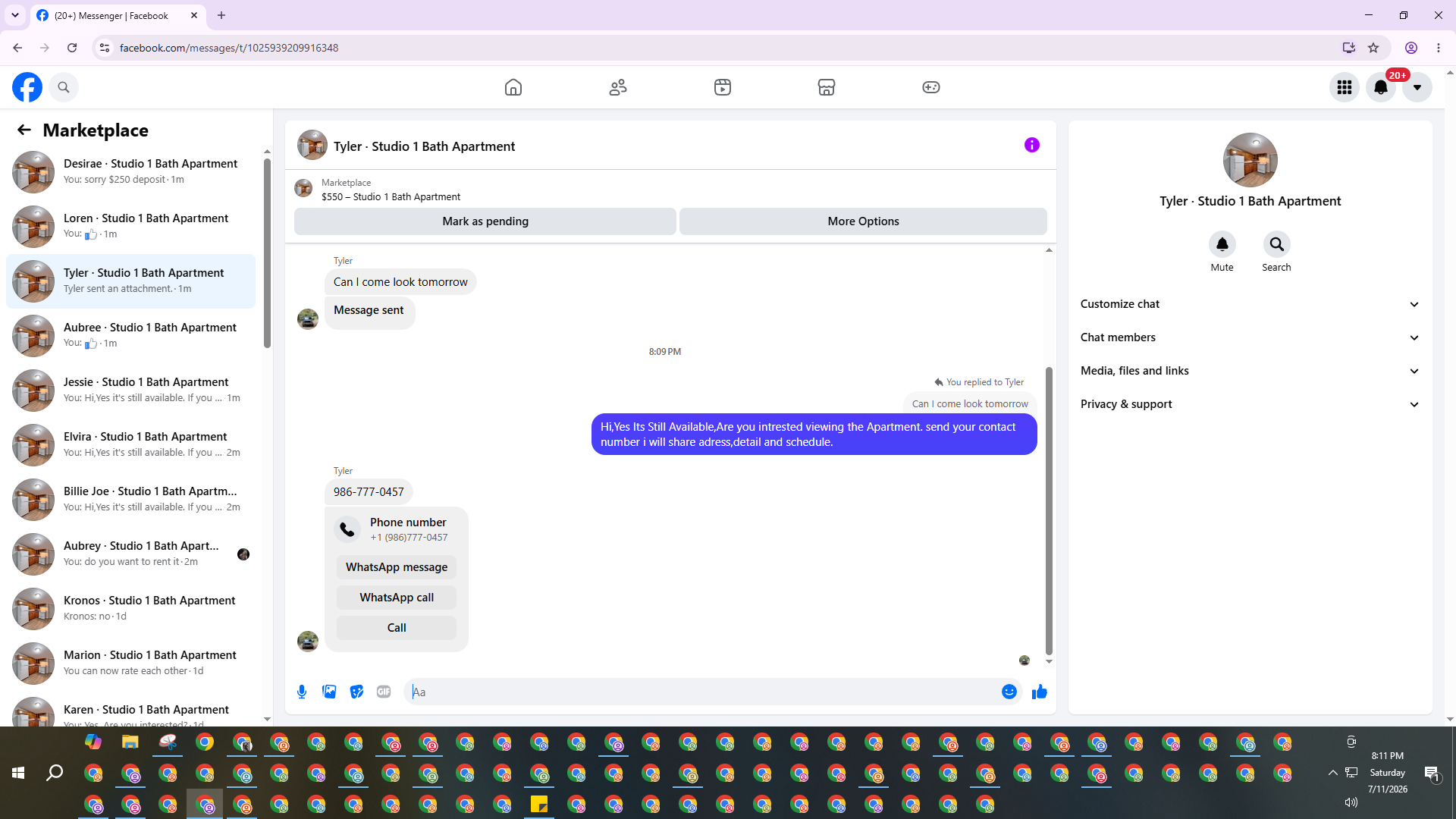Open Kronos's Studio 1 Bath Apartment chat
This screenshot has height=819, width=1456.
tap(130, 609)
